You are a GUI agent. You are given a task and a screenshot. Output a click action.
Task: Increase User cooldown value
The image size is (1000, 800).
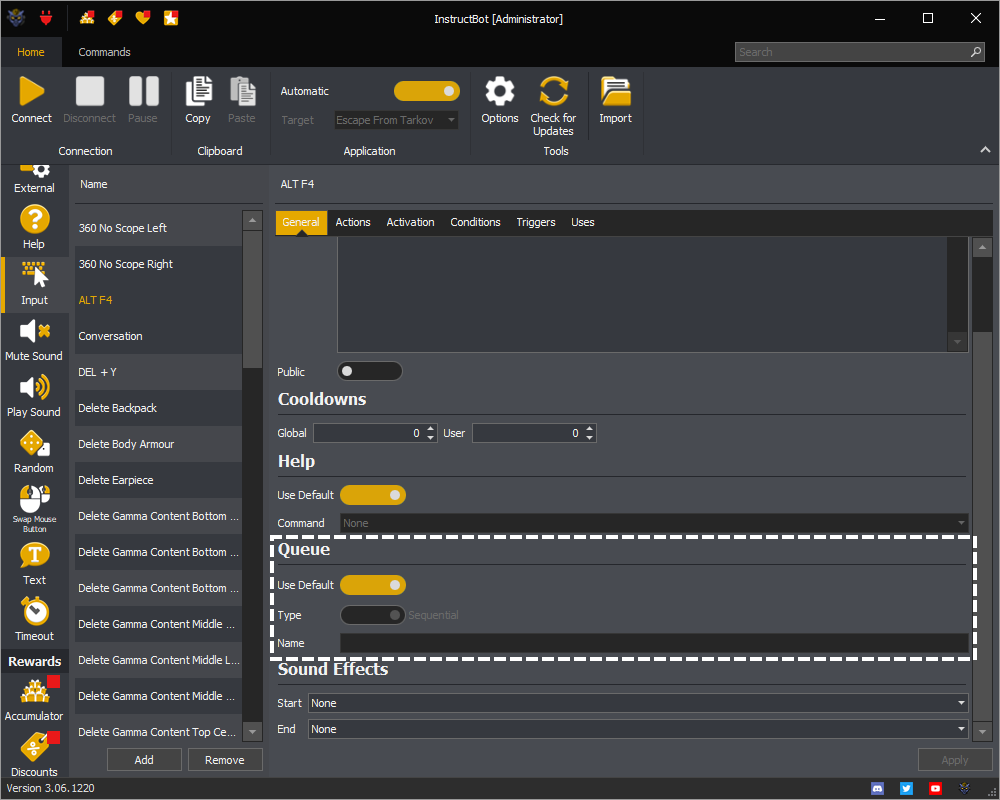(590, 429)
